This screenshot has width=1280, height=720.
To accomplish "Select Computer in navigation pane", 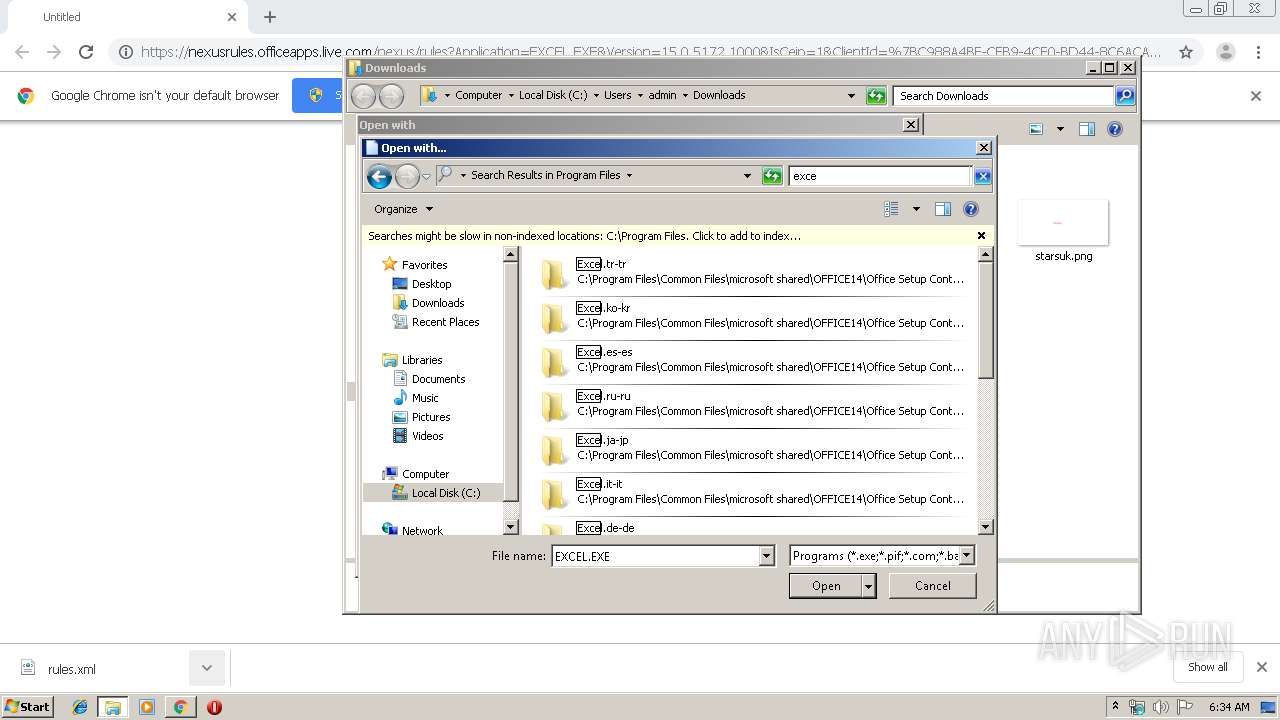I will pyautogui.click(x=425, y=474).
